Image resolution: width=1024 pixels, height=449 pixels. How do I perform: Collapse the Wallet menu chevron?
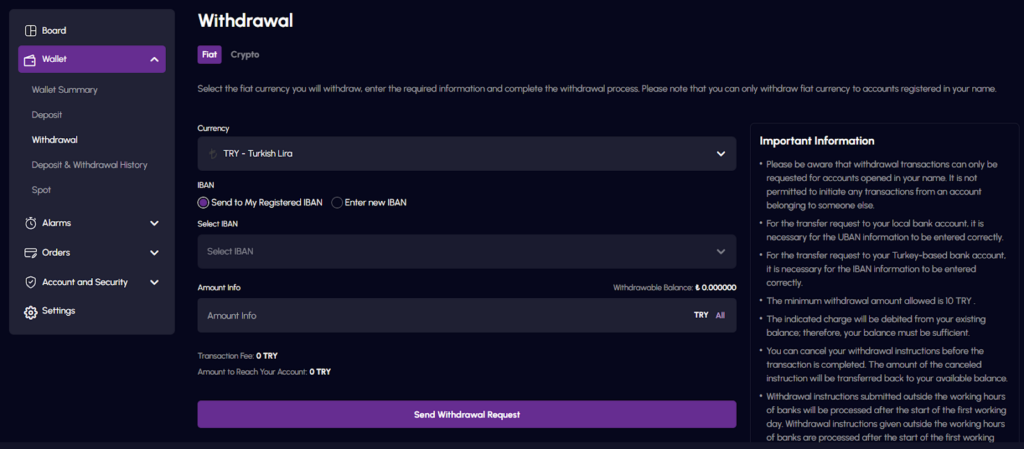(154, 59)
